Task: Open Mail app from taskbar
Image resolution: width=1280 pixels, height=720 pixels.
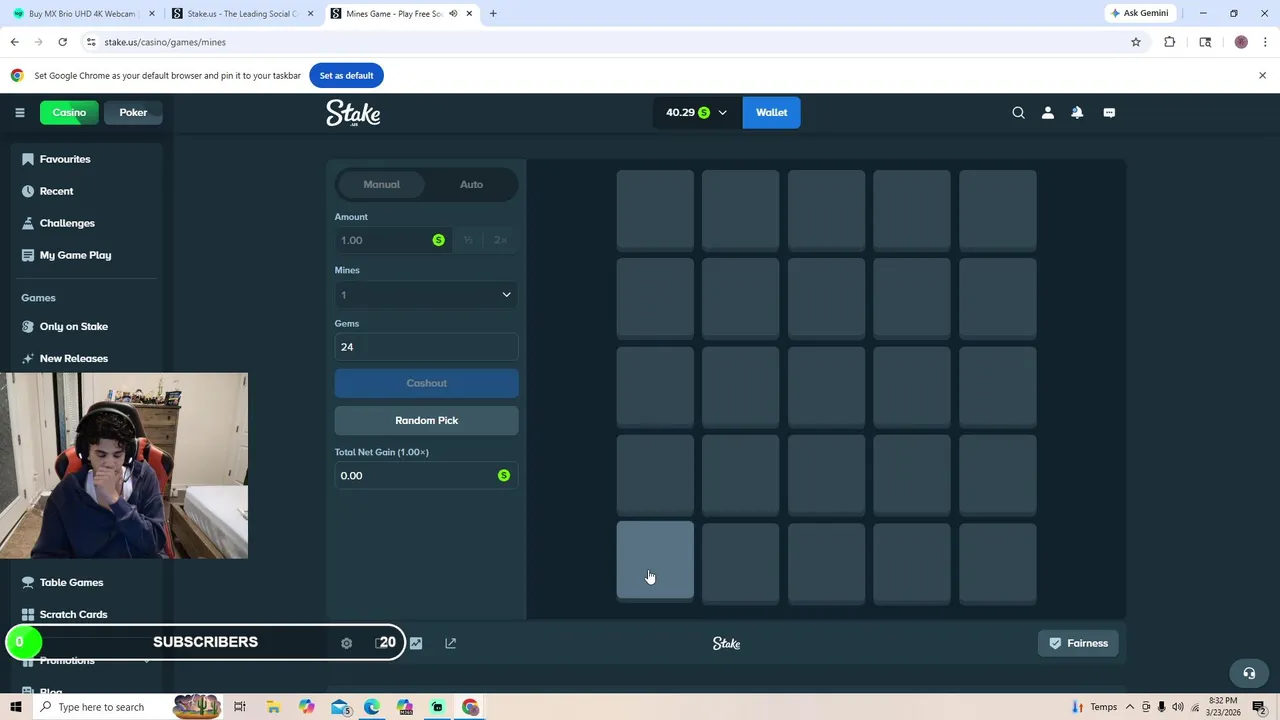Action: pyautogui.click(x=340, y=707)
